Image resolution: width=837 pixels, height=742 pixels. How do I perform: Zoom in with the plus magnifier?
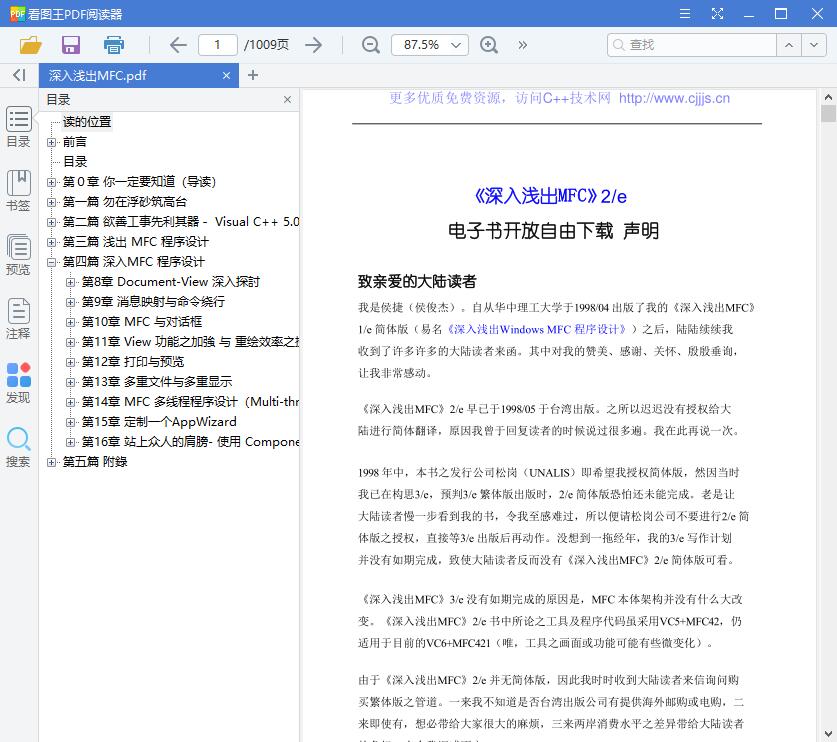[x=489, y=45]
